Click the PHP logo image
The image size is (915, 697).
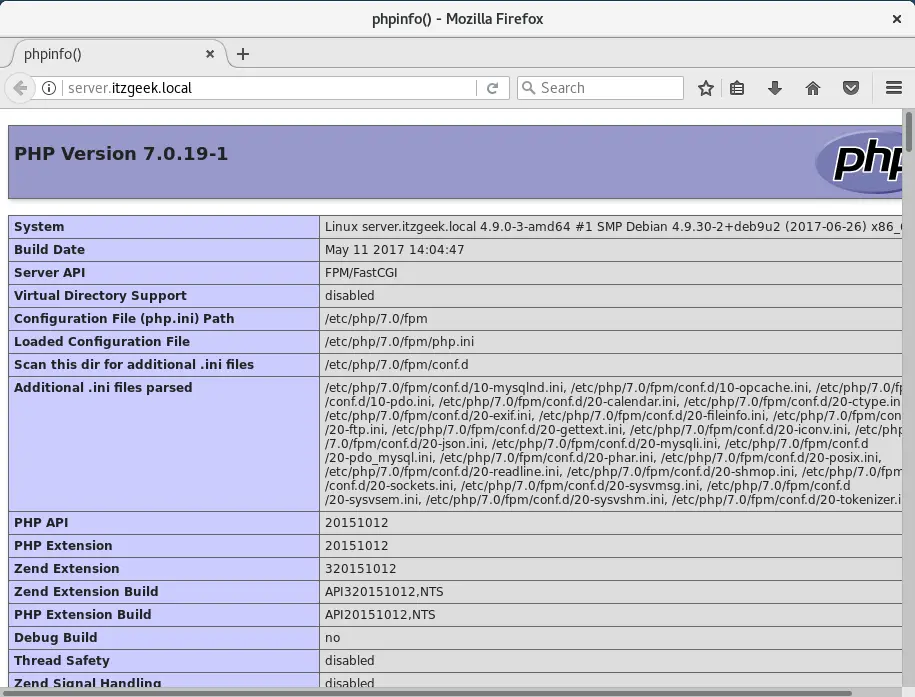point(859,161)
